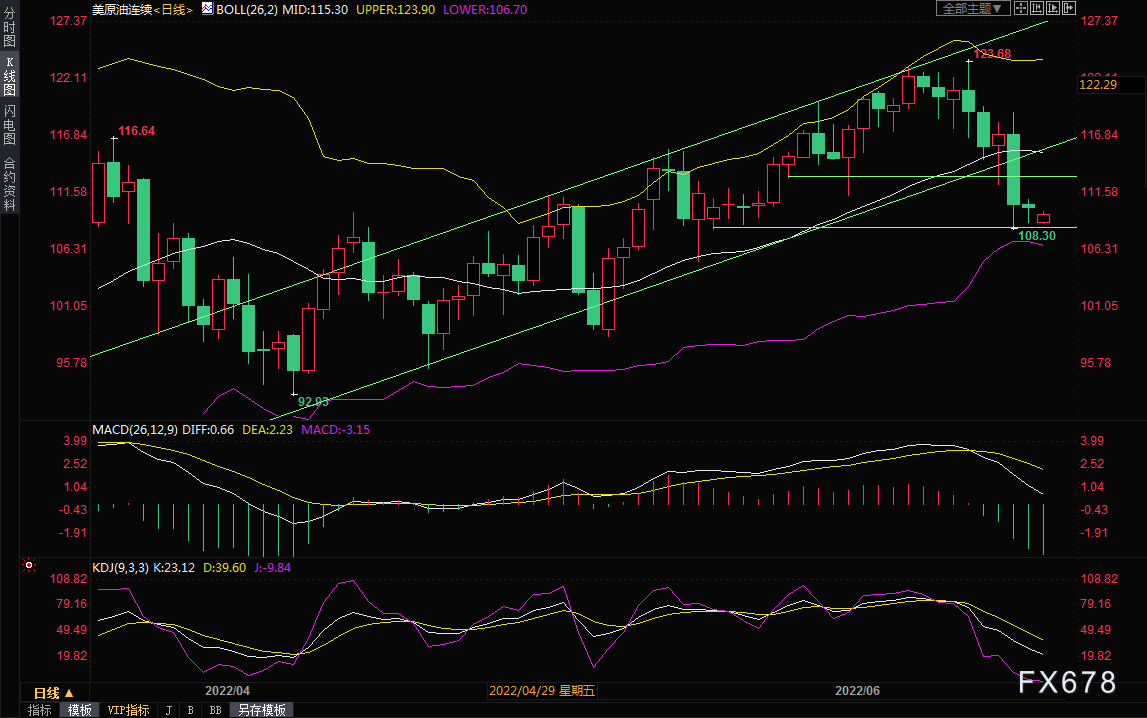The height and width of the screenshot is (718, 1147).
Task: Click the 123.68 high price marker
Action: [x=993, y=53]
